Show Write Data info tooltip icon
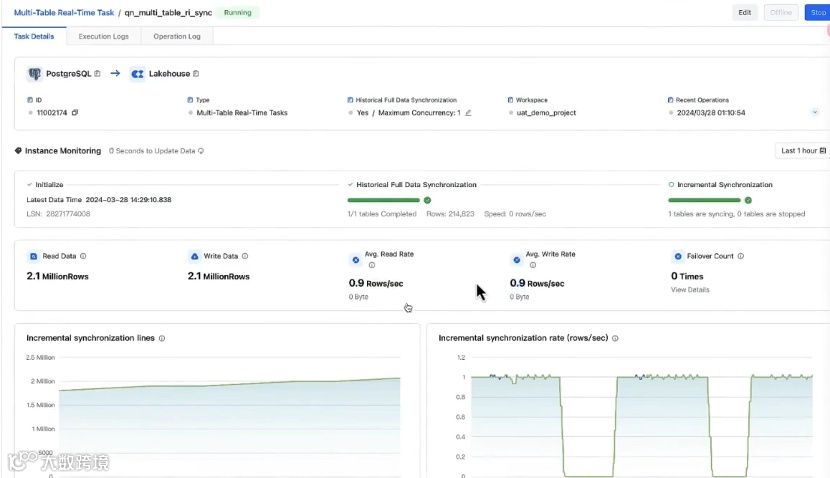This screenshot has width=830, height=478. pos(245,256)
